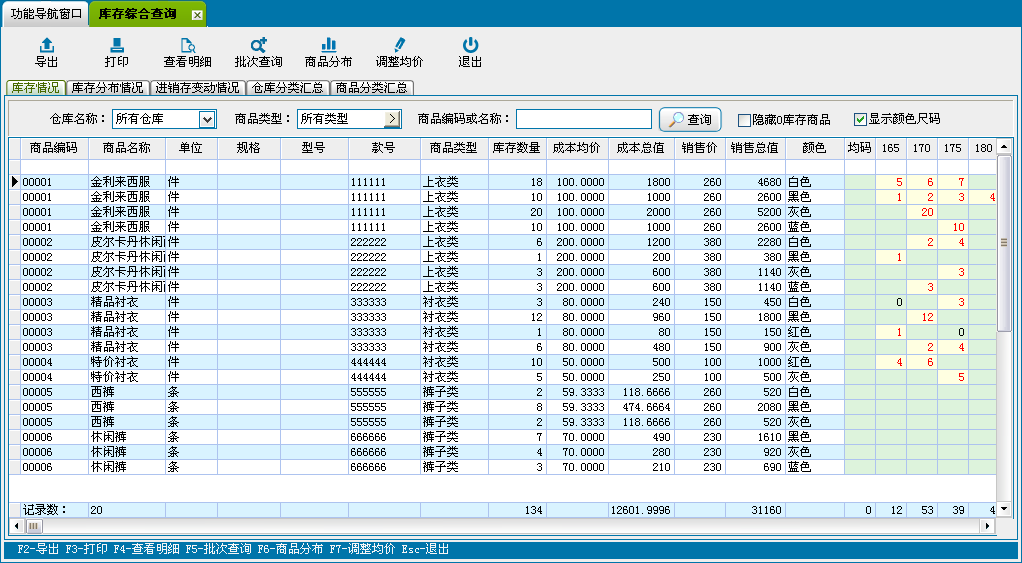Switch to 功能导航窗口 tab

click(44, 14)
